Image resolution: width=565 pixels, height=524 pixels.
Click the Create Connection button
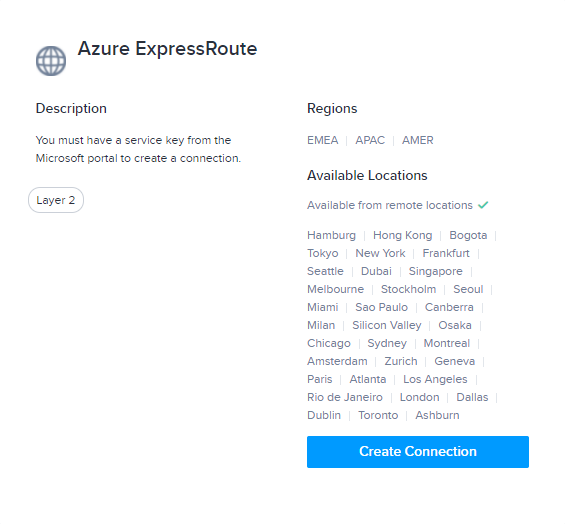click(x=418, y=452)
